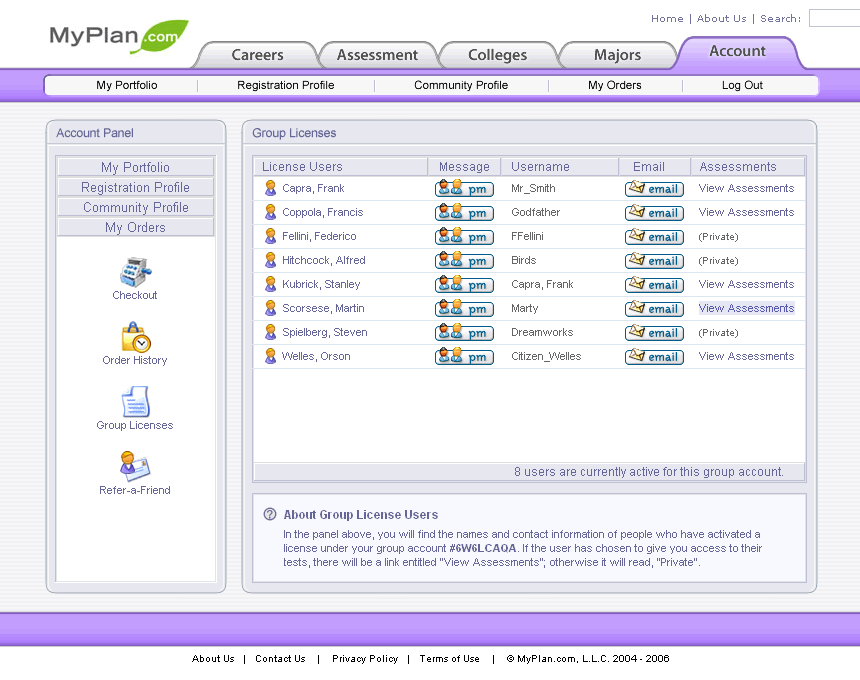Image resolution: width=860 pixels, height=680 pixels.
Task: Switch to the Colleges tab
Action: [497, 55]
